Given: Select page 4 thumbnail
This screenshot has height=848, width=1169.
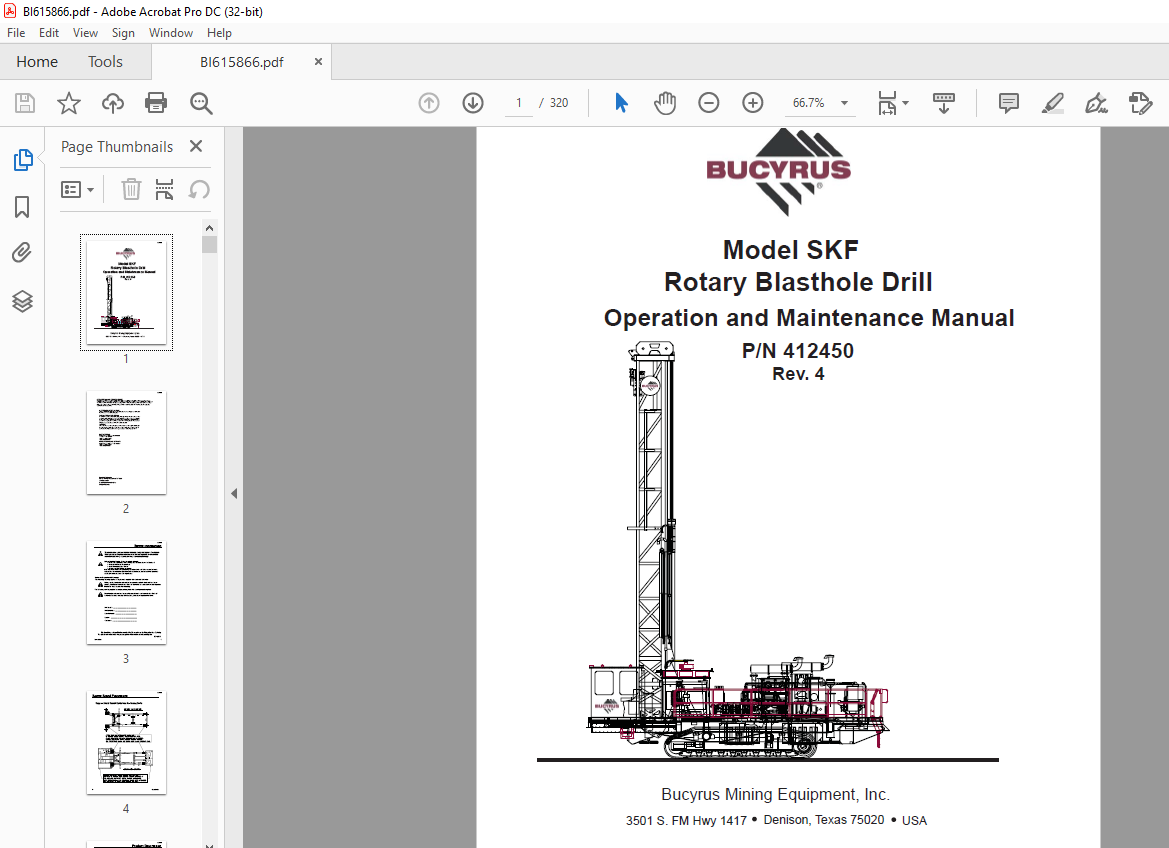Looking at the screenshot, I should click(126, 742).
